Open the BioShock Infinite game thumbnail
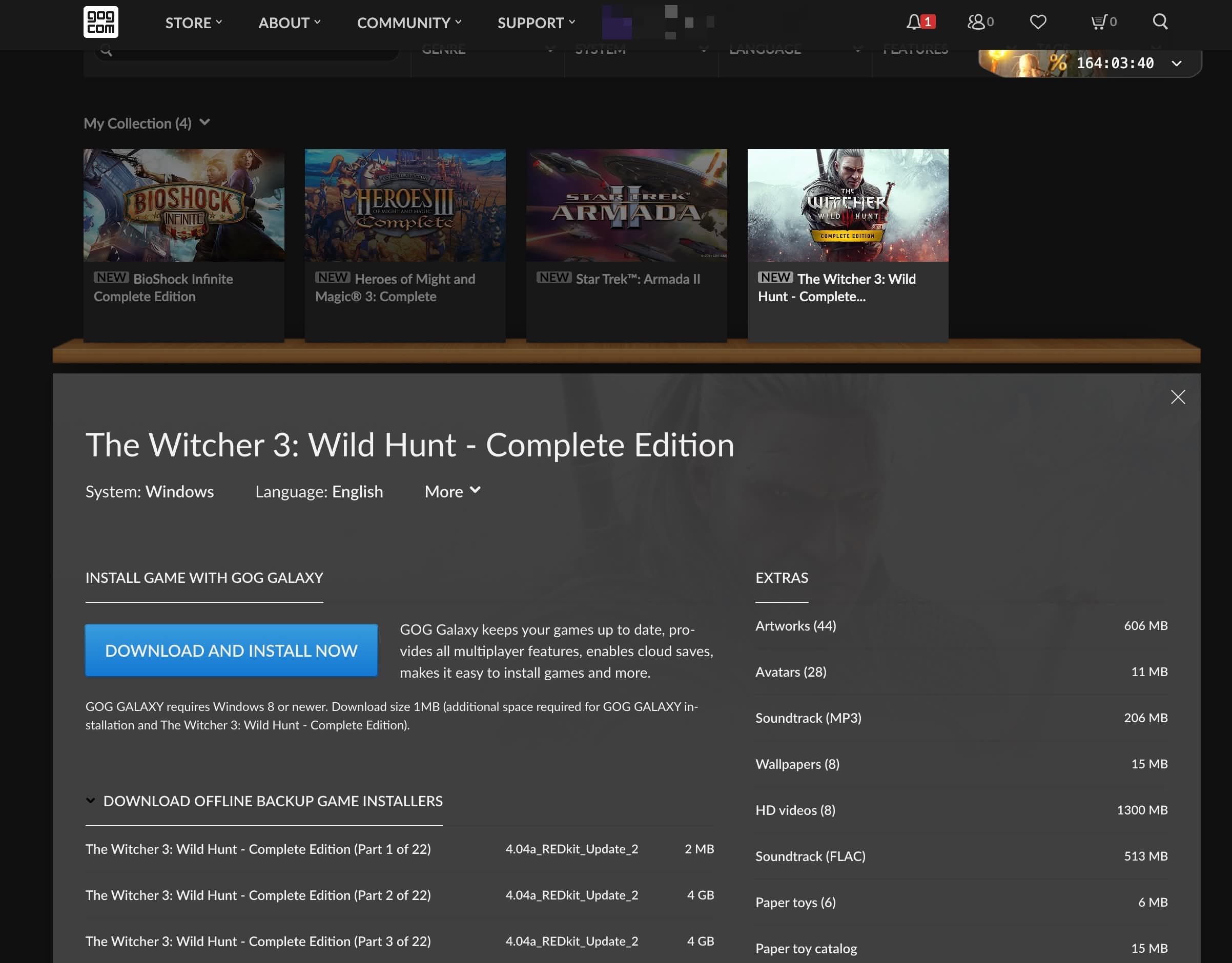1232x963 pixels. coord(184,205)
